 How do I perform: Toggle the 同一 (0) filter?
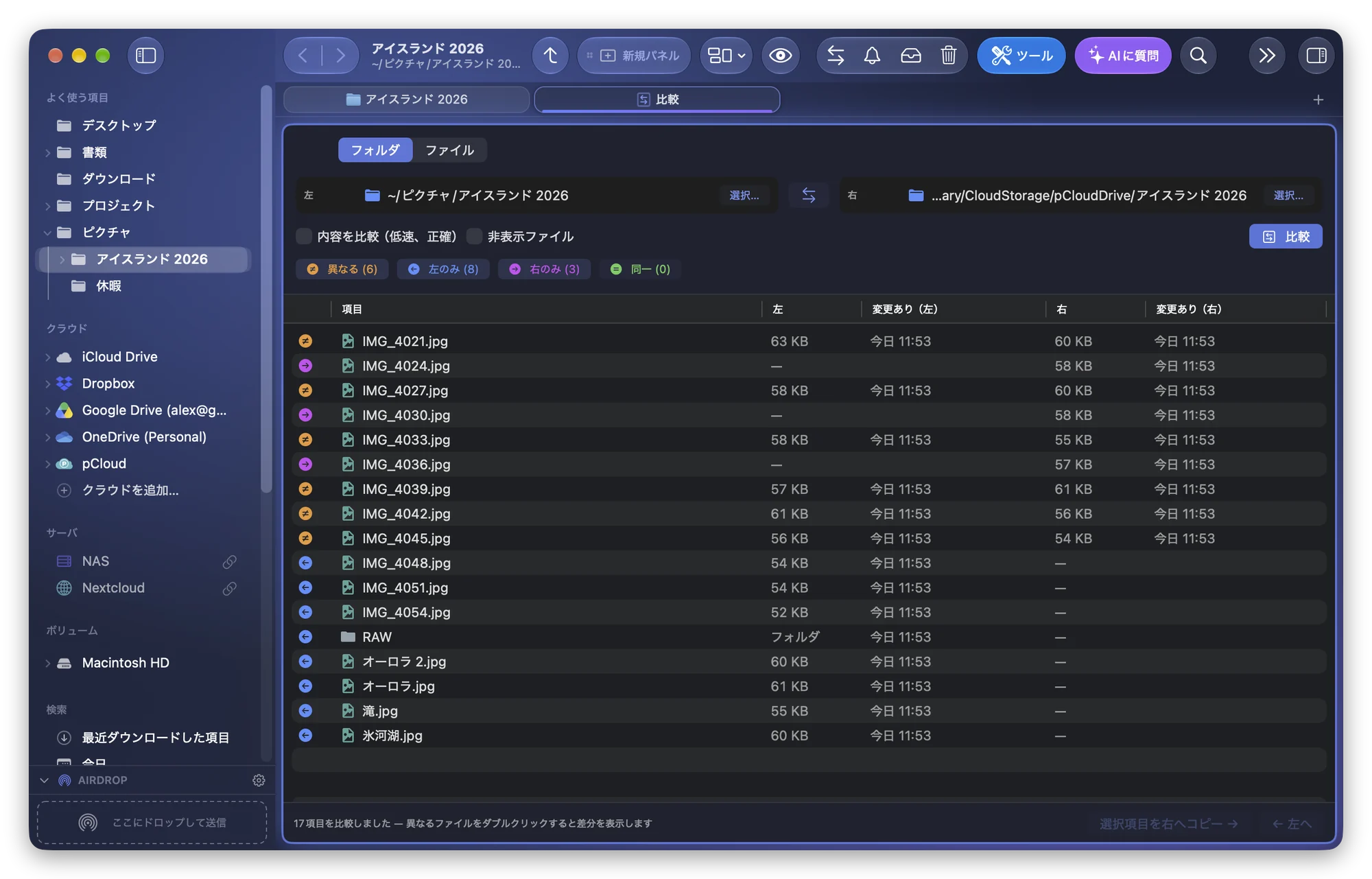point(641,270)
